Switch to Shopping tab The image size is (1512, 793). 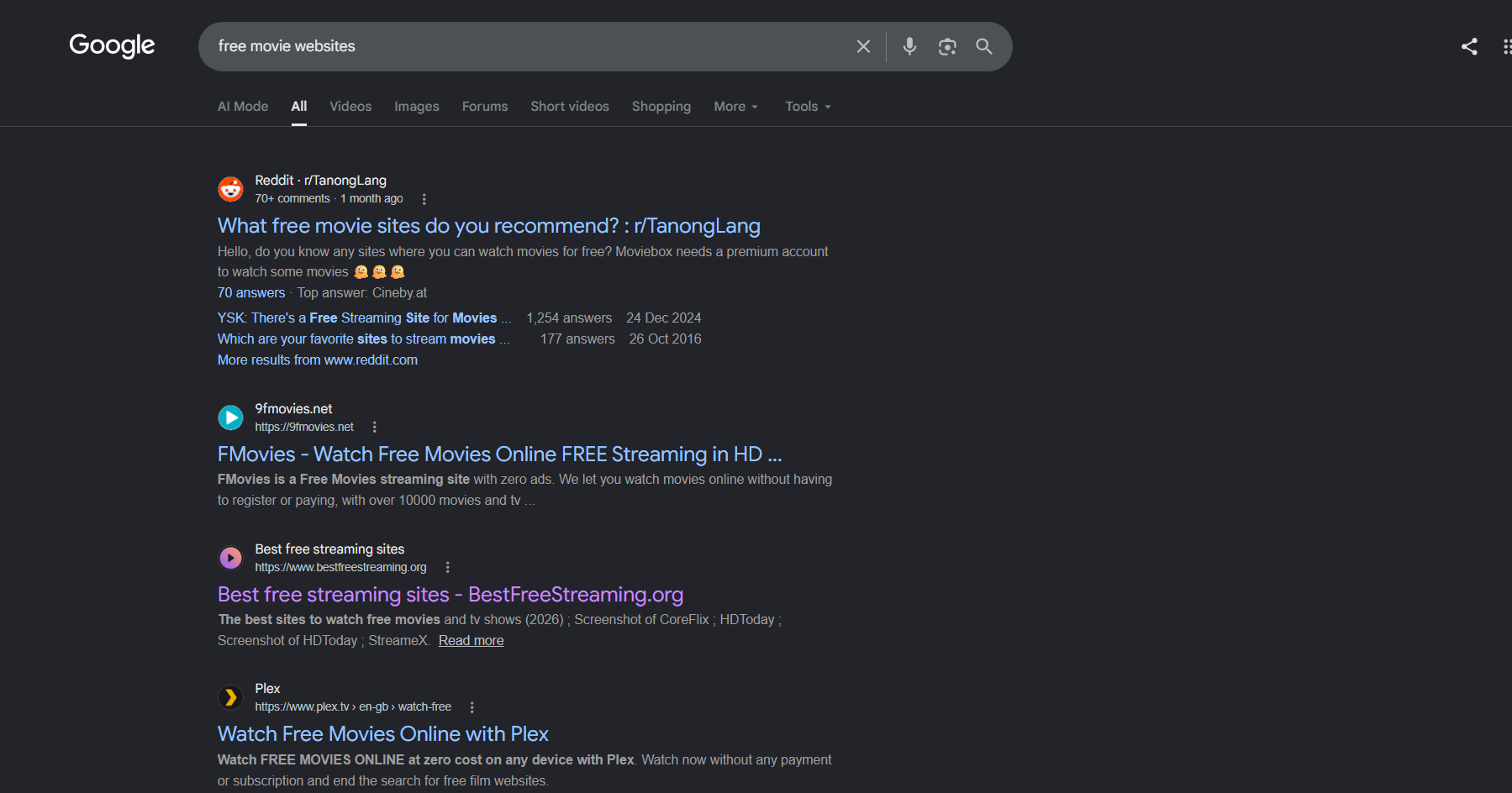pos(661,107)
